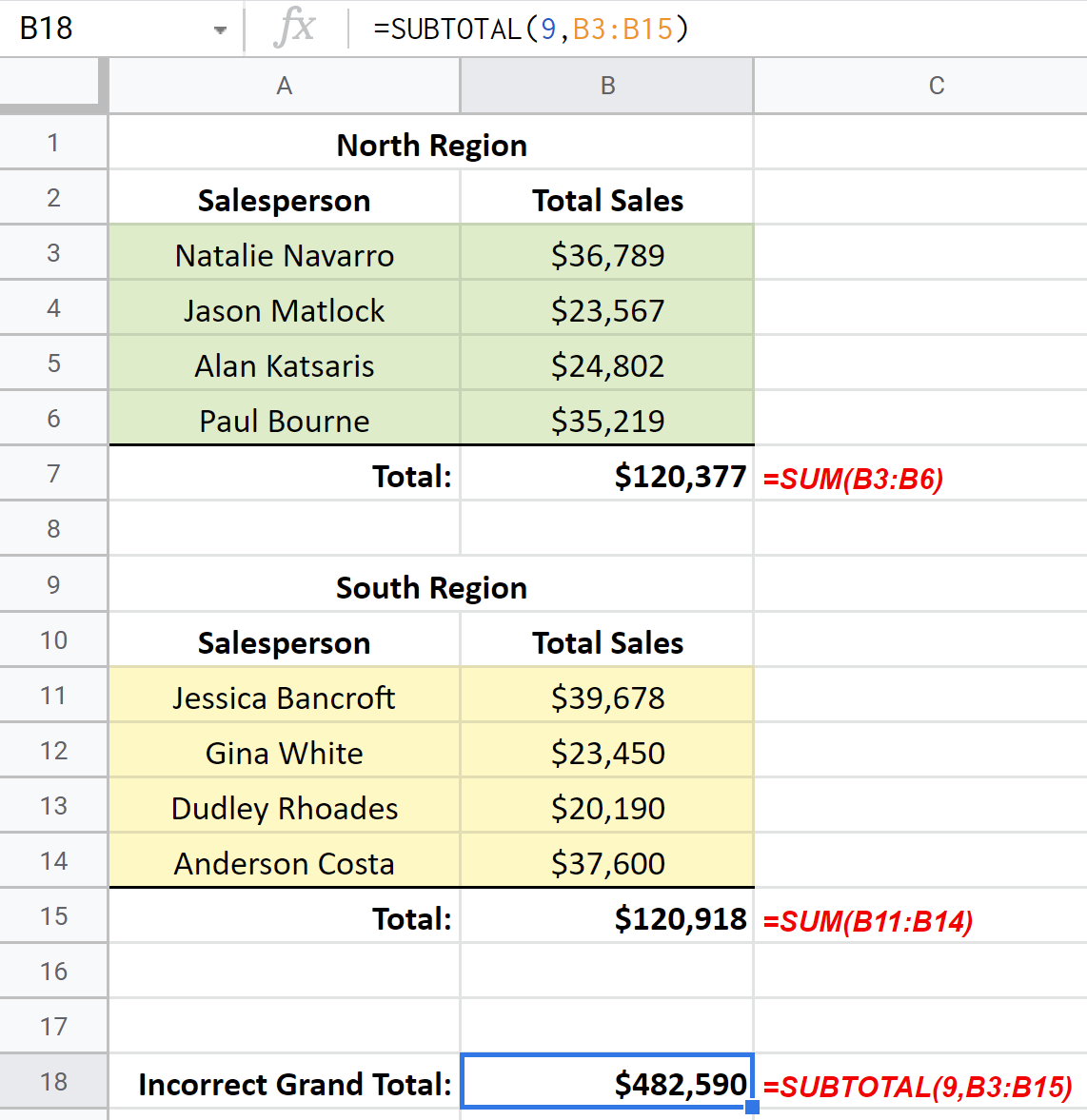The width and height of the screenshot is (1087, 1120).
Task: Click the Gina White cell
Action: coord(285,752)
